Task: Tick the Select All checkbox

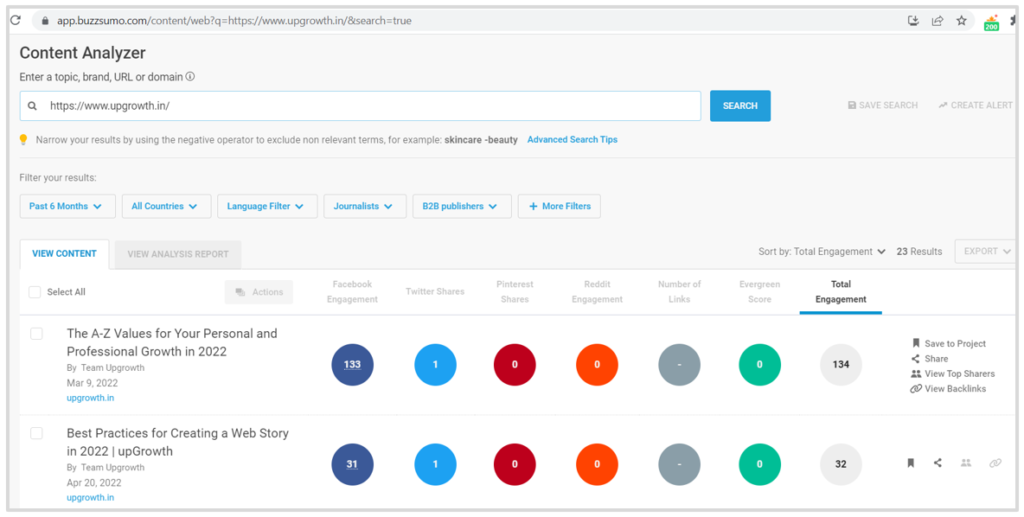Action: coord(35,292)
